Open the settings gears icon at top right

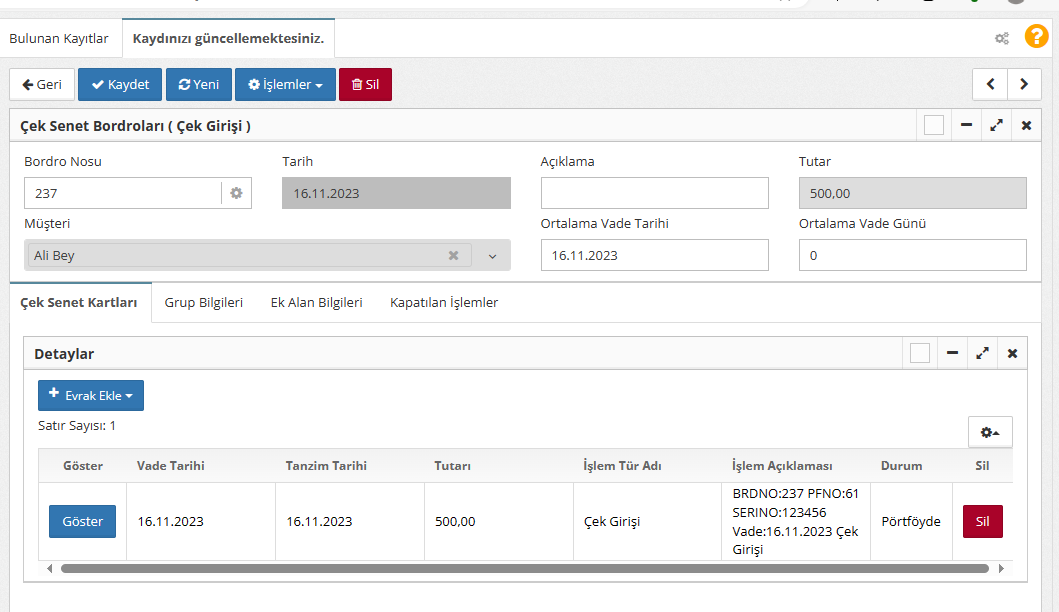(x=1001, y=39)
